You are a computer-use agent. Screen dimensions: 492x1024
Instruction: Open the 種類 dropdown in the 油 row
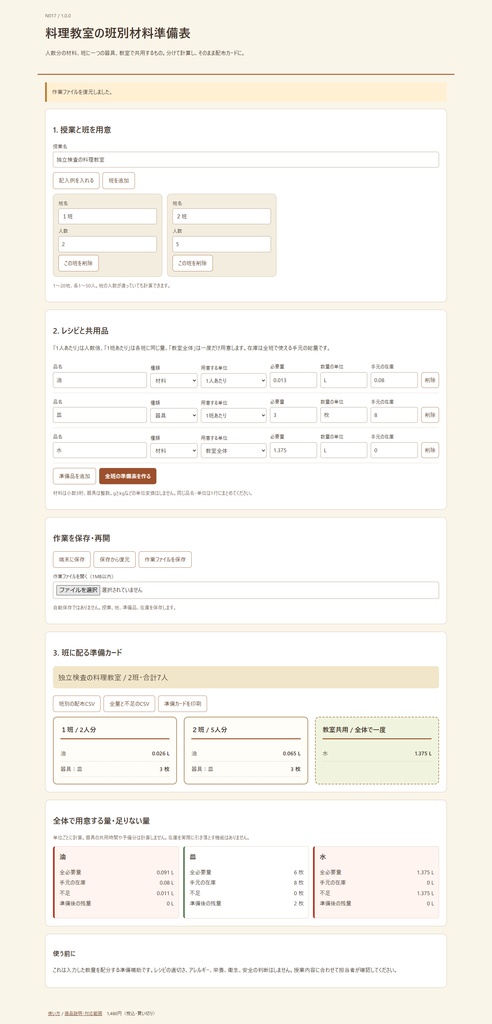tap(174, 380)
